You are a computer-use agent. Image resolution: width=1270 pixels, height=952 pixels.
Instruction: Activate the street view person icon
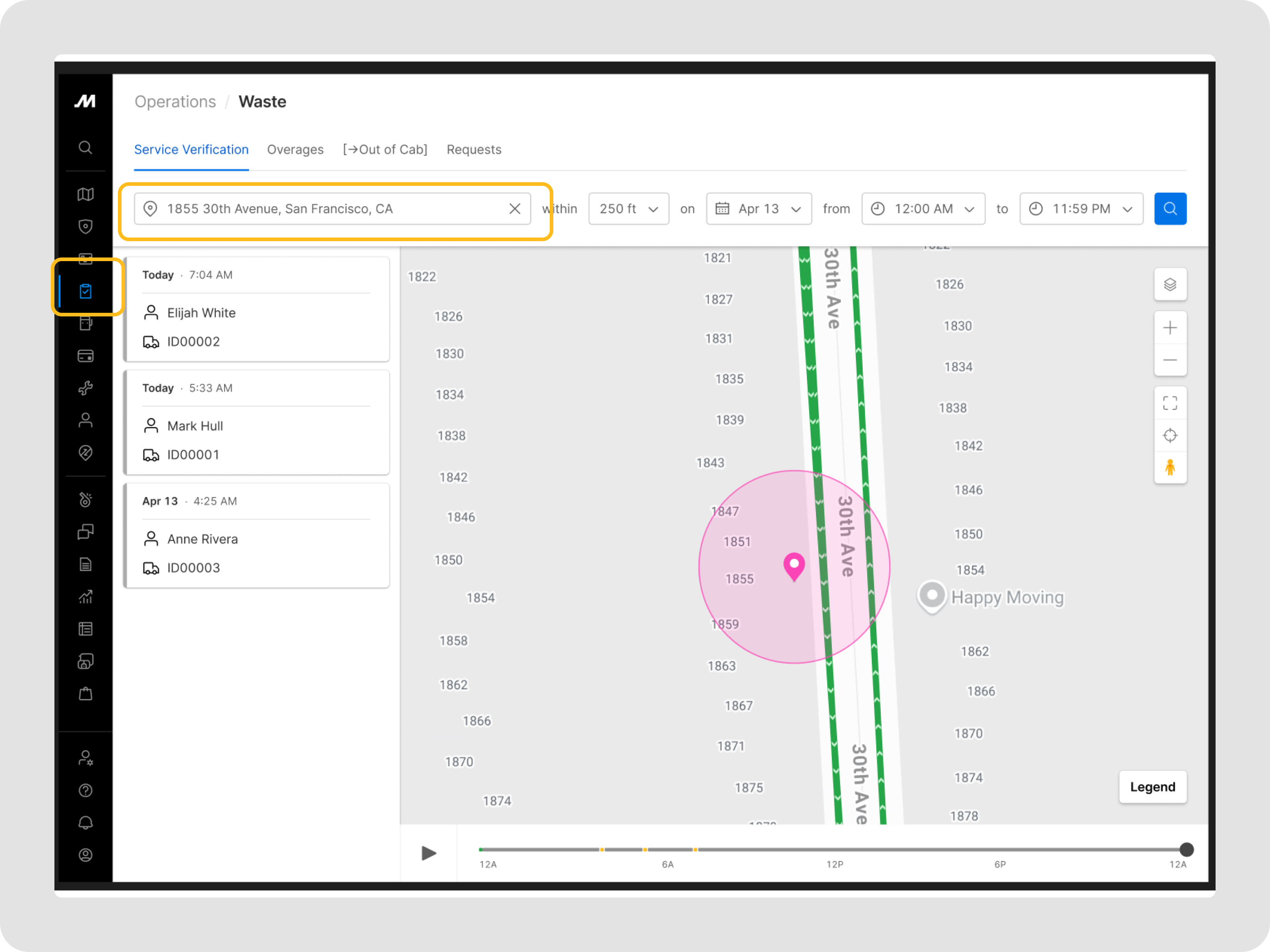[x=1169, y=468]
